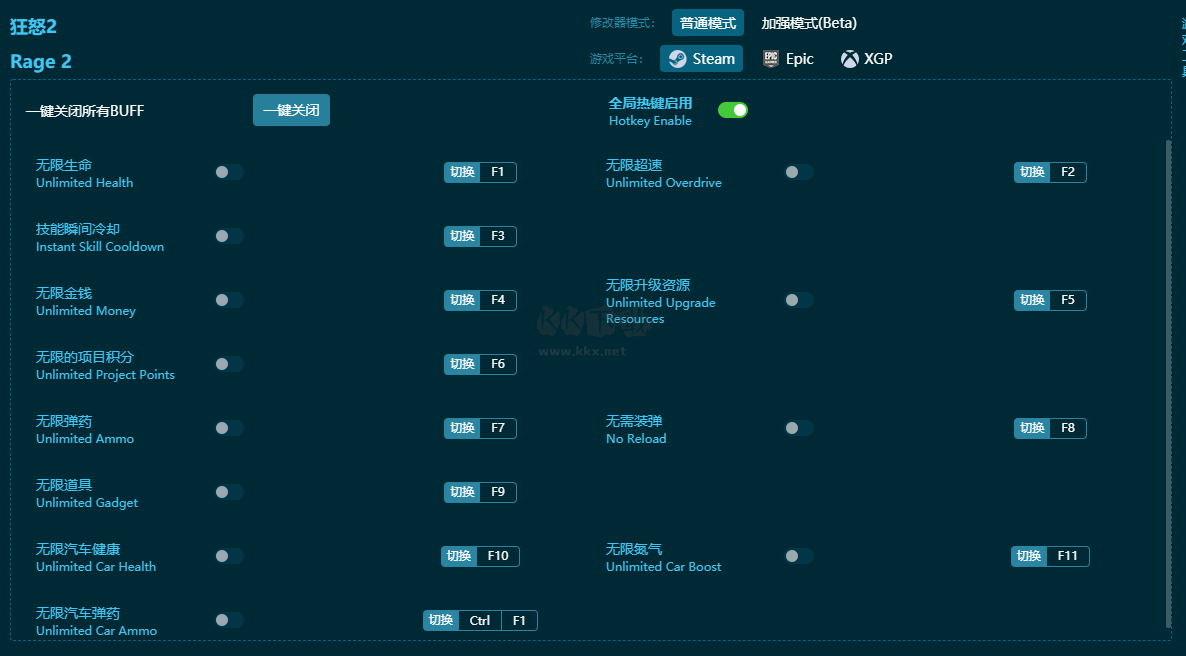Click 切换 button for F2 hotkey
This screenshot has width=1186, height=656.
click(x=1032, y=172)
